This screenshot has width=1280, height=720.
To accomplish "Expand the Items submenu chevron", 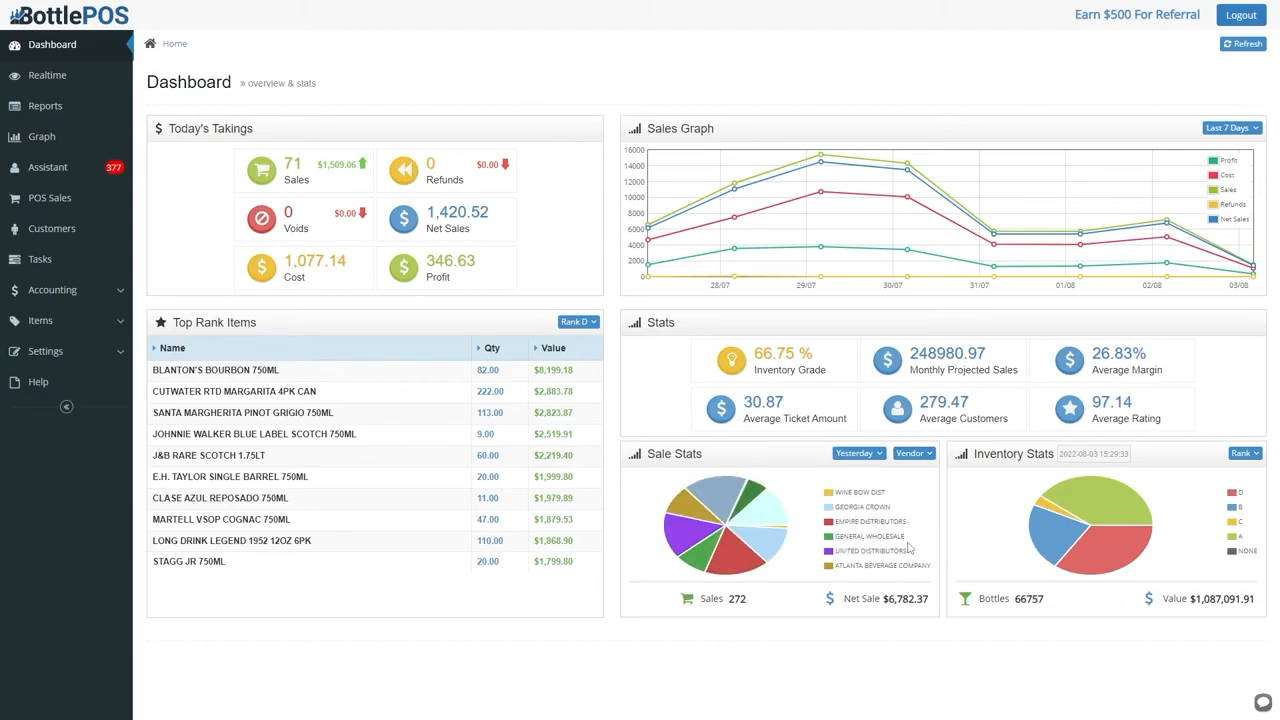I will [120, 321].
